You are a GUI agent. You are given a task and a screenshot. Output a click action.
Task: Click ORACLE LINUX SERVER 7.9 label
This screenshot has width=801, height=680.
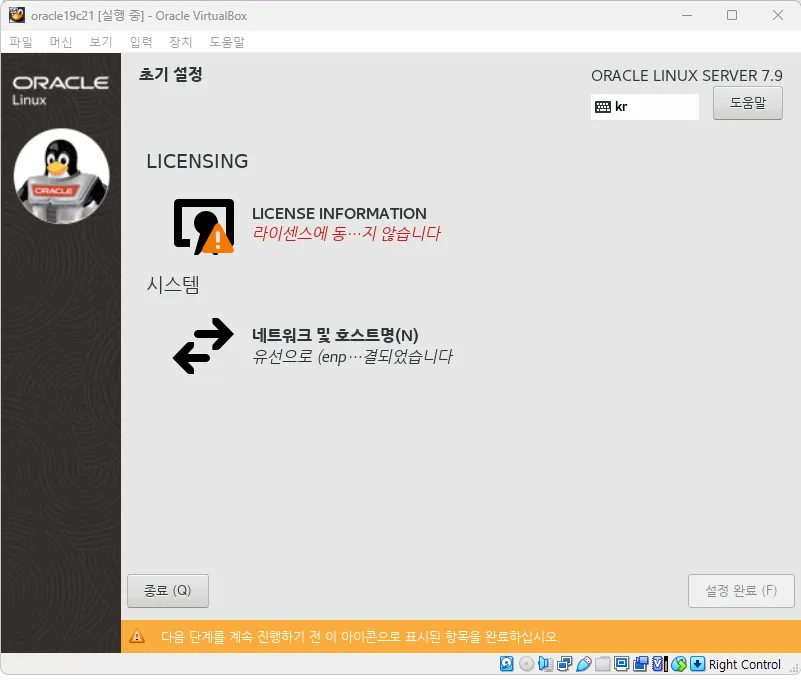[687, 76]
